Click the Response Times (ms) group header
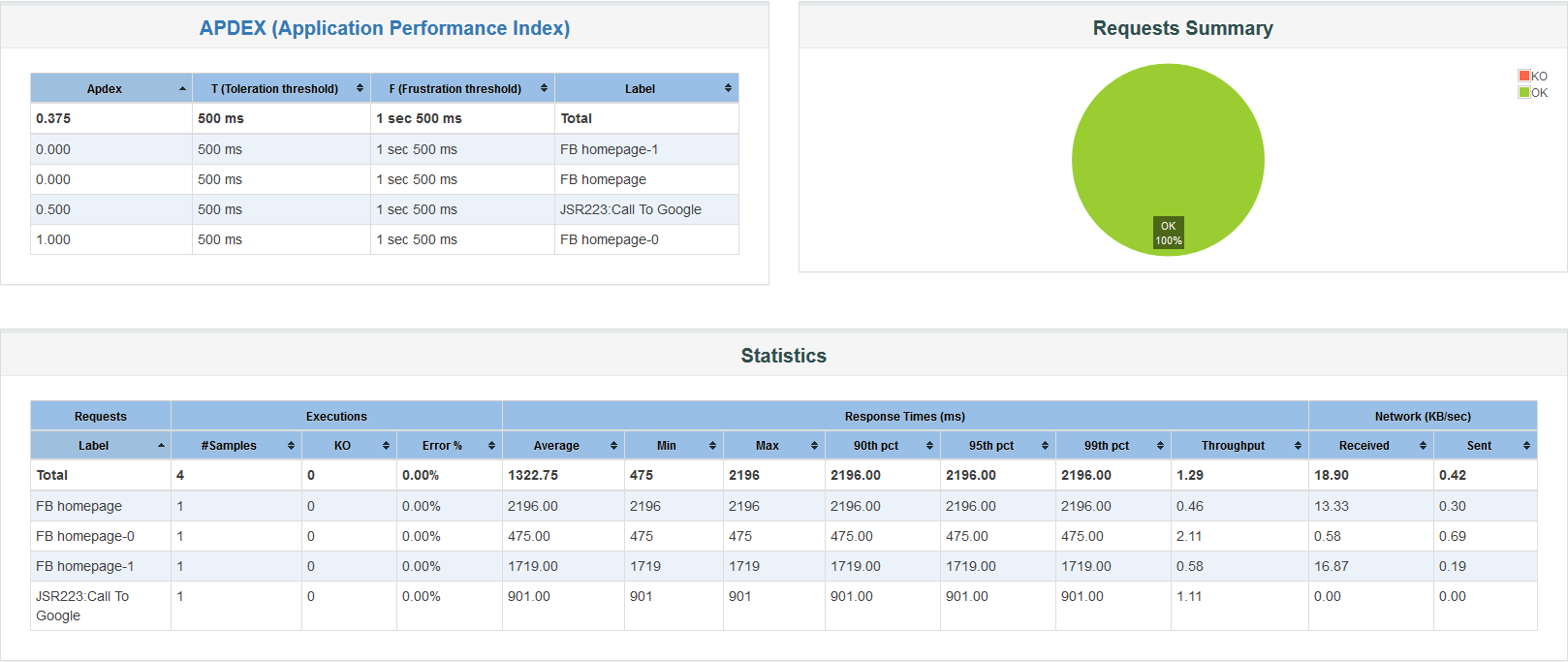Viewport: 1568px width, 662px height. click(905, 416)
